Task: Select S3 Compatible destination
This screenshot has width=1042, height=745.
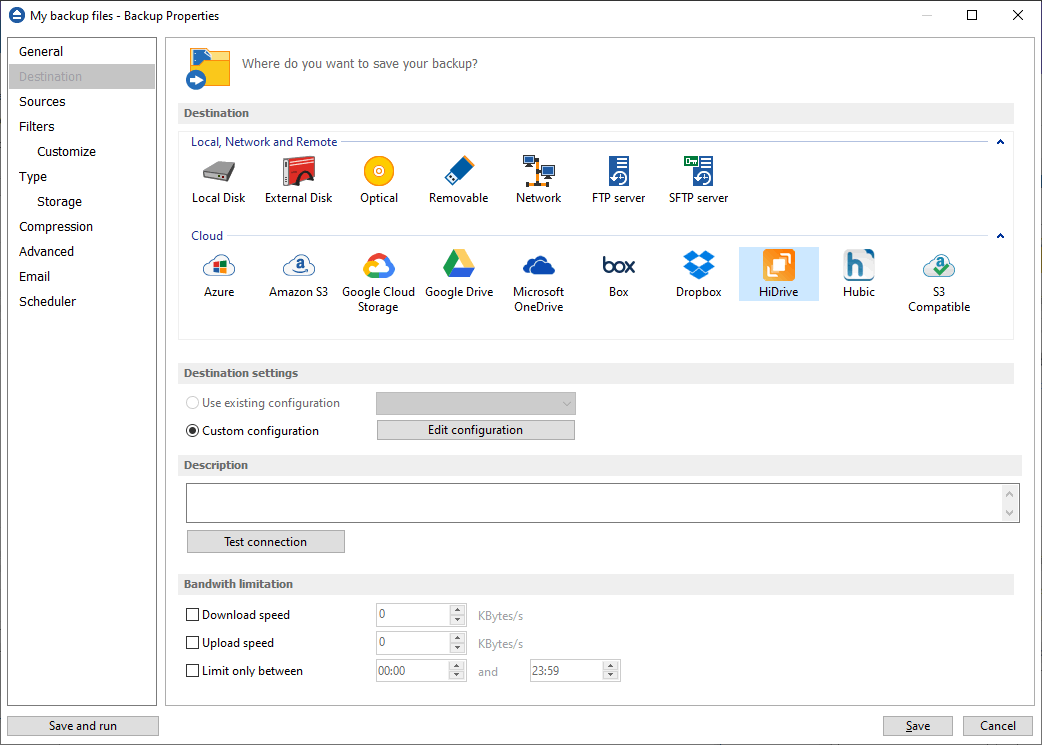Action: (939, 282)
